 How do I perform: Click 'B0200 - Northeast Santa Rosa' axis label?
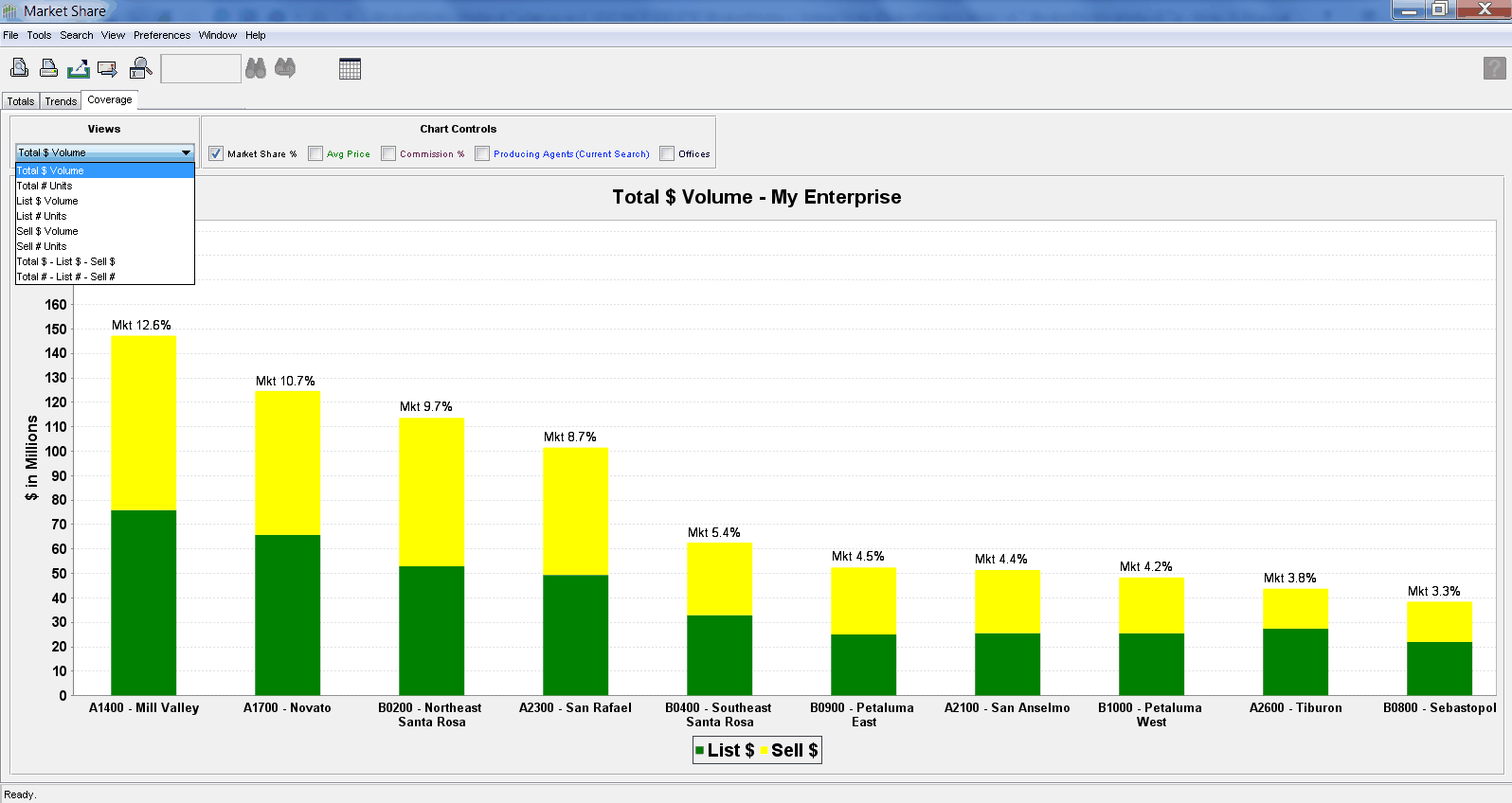pyautogui.click(x=430, y=715)
